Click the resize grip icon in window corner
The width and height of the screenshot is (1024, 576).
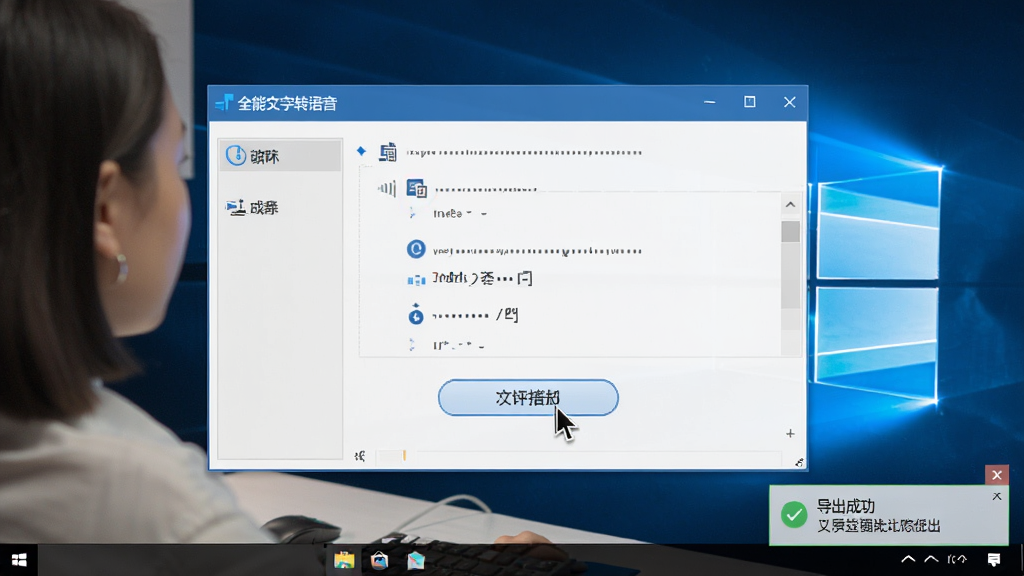(x=799, y=462)
